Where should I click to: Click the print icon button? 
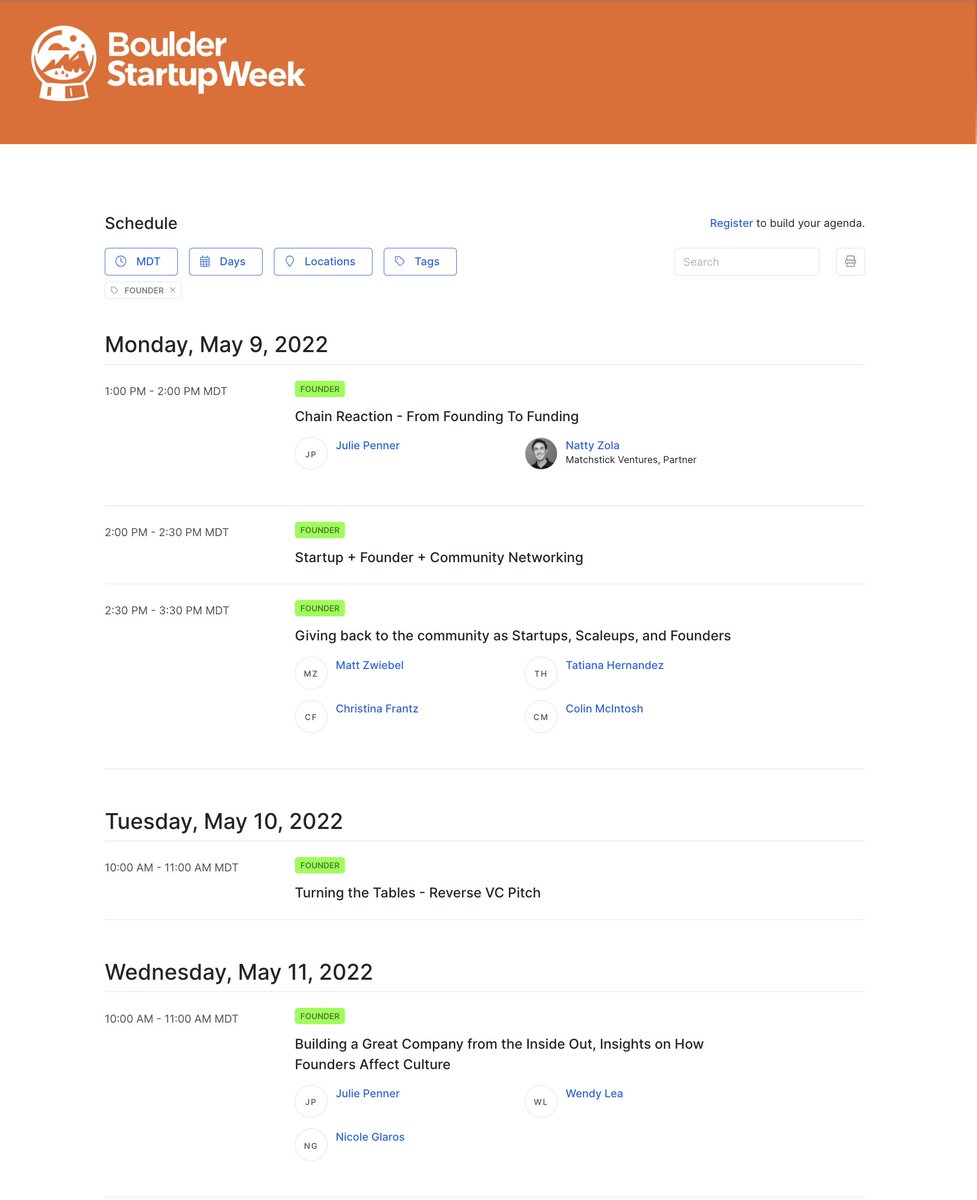click(x=850, y=262)
